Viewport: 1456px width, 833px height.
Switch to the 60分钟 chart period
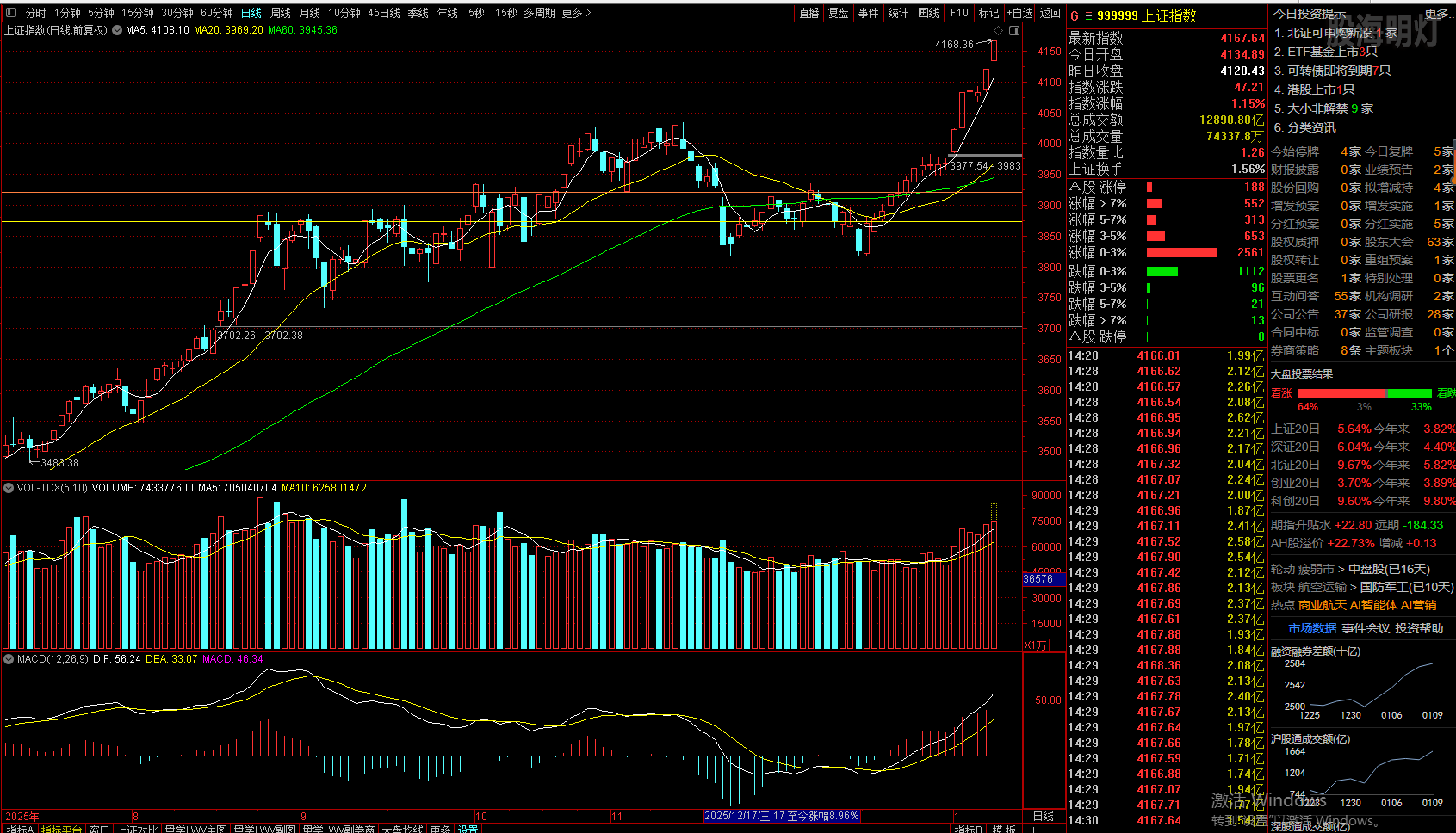(216, 14)
